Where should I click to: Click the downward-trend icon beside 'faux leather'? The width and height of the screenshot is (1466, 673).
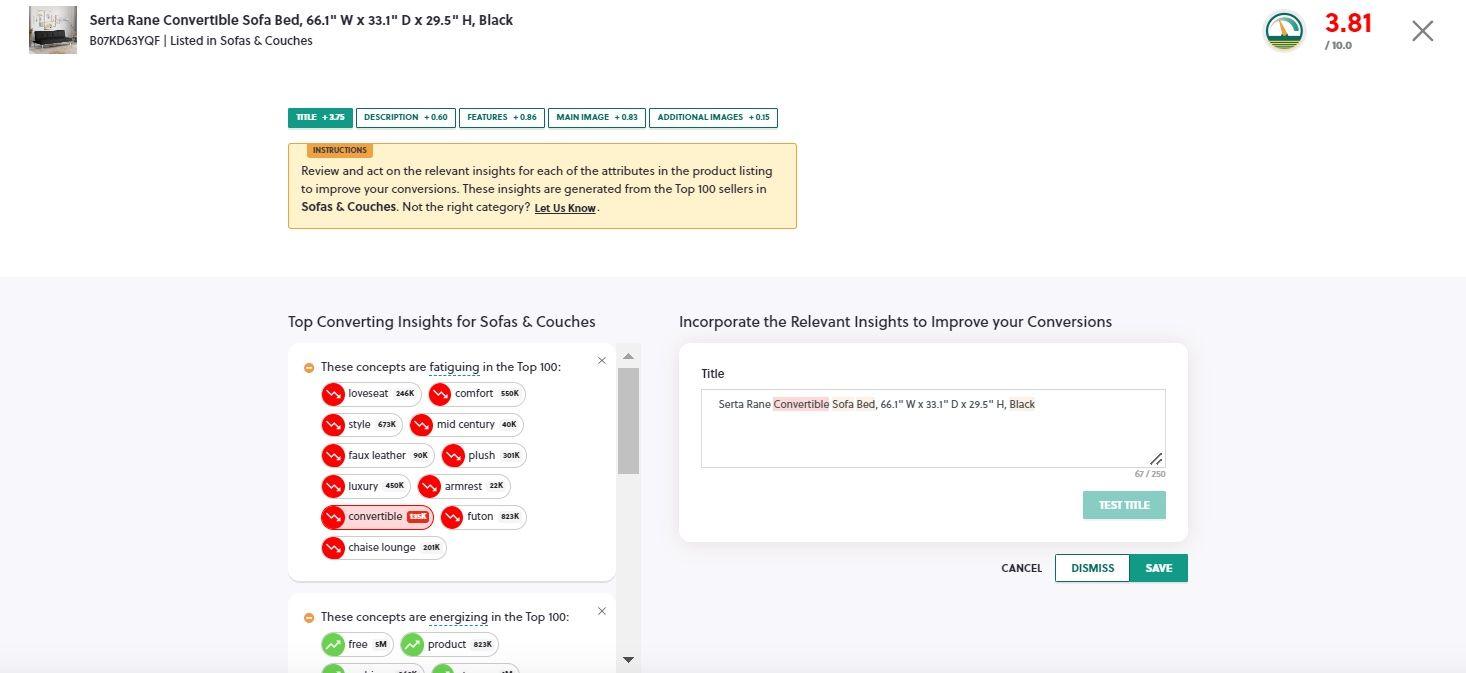pos(333,456)
